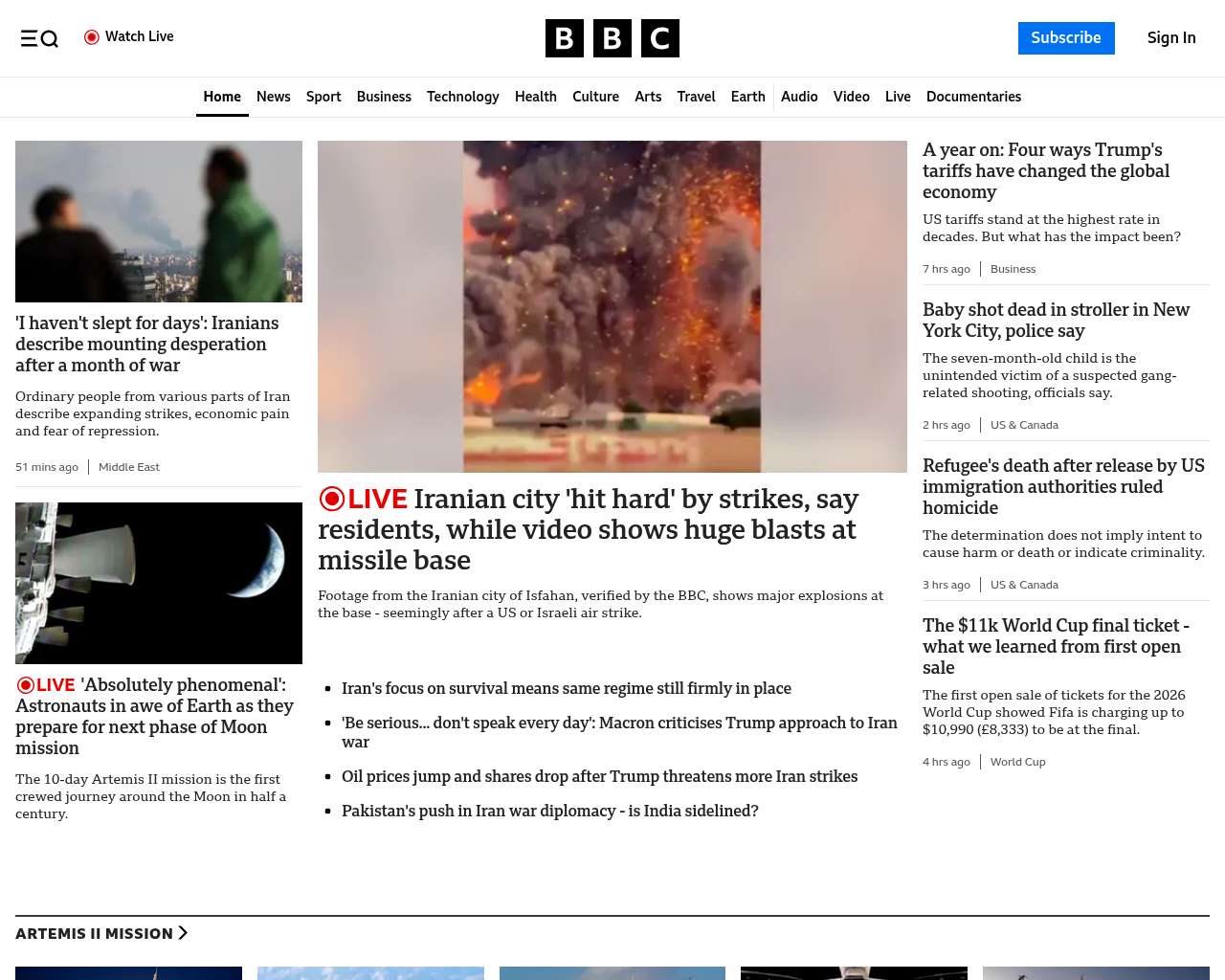Click the Iranians watching smoke thumbnail
Viewport: 1225px width, 980px height.
click(159, 221)
